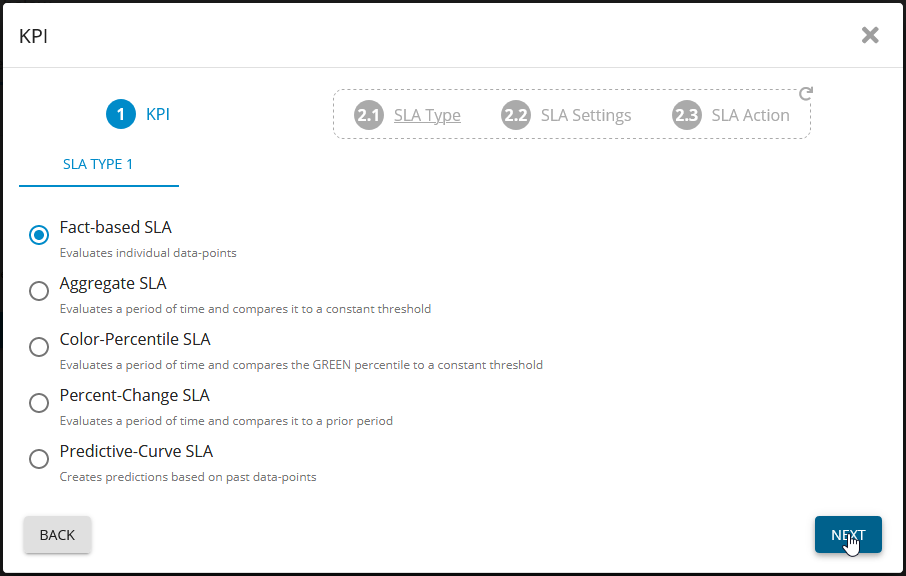The width and height of the screenshot is (906, 576).
Task: Click the 2.3 step number badge
Action: (687, 115)
